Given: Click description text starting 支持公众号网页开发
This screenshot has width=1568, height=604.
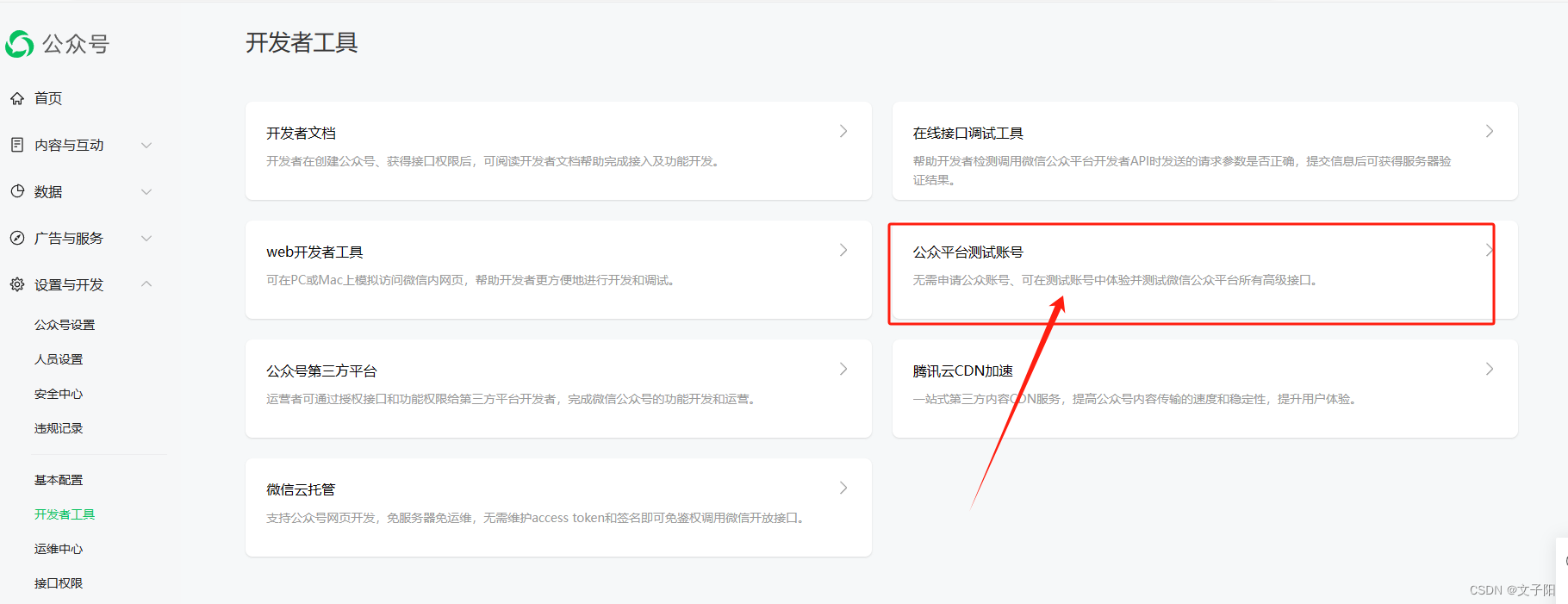Looking at the screenshot, I should 537,518.
